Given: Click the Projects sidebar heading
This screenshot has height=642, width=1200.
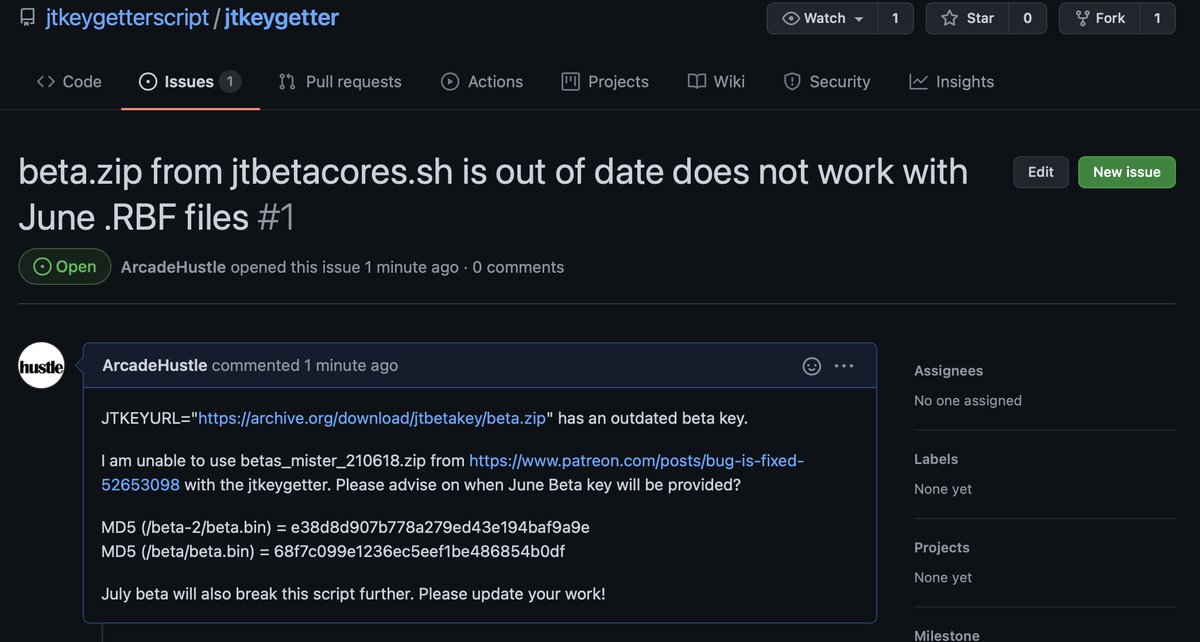Looking at the screenshot, I should click(x=942, y=547).
